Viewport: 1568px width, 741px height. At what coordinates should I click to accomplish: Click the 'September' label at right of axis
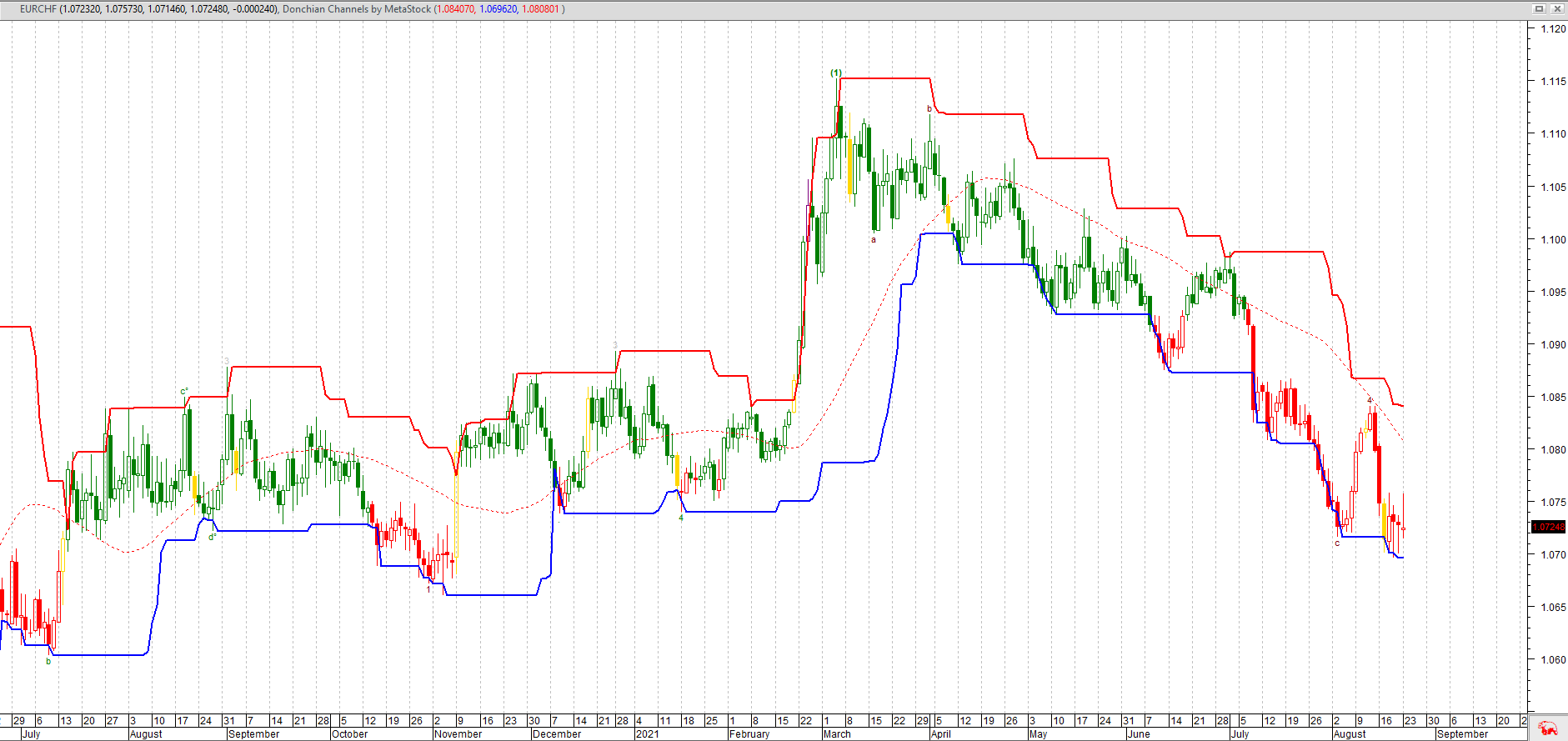pos(1462,734)
